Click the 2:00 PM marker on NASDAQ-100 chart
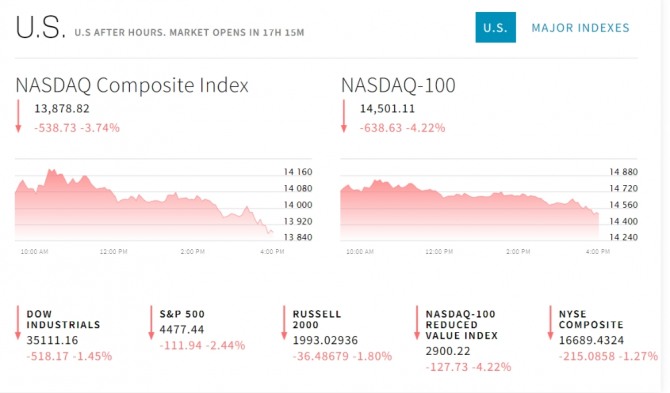Viewport: 670px width, 393px height. coord(518,252)
